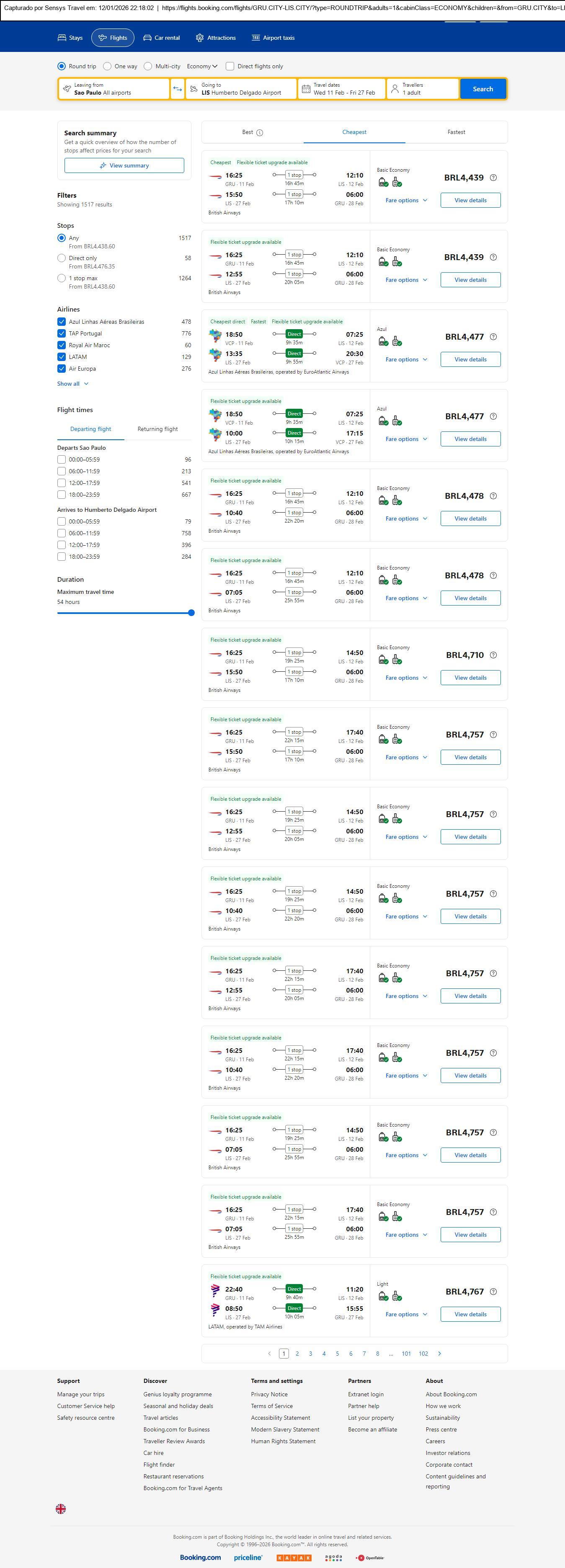
Task: Click the info icon next to Best tab
Action: (260, 133)
